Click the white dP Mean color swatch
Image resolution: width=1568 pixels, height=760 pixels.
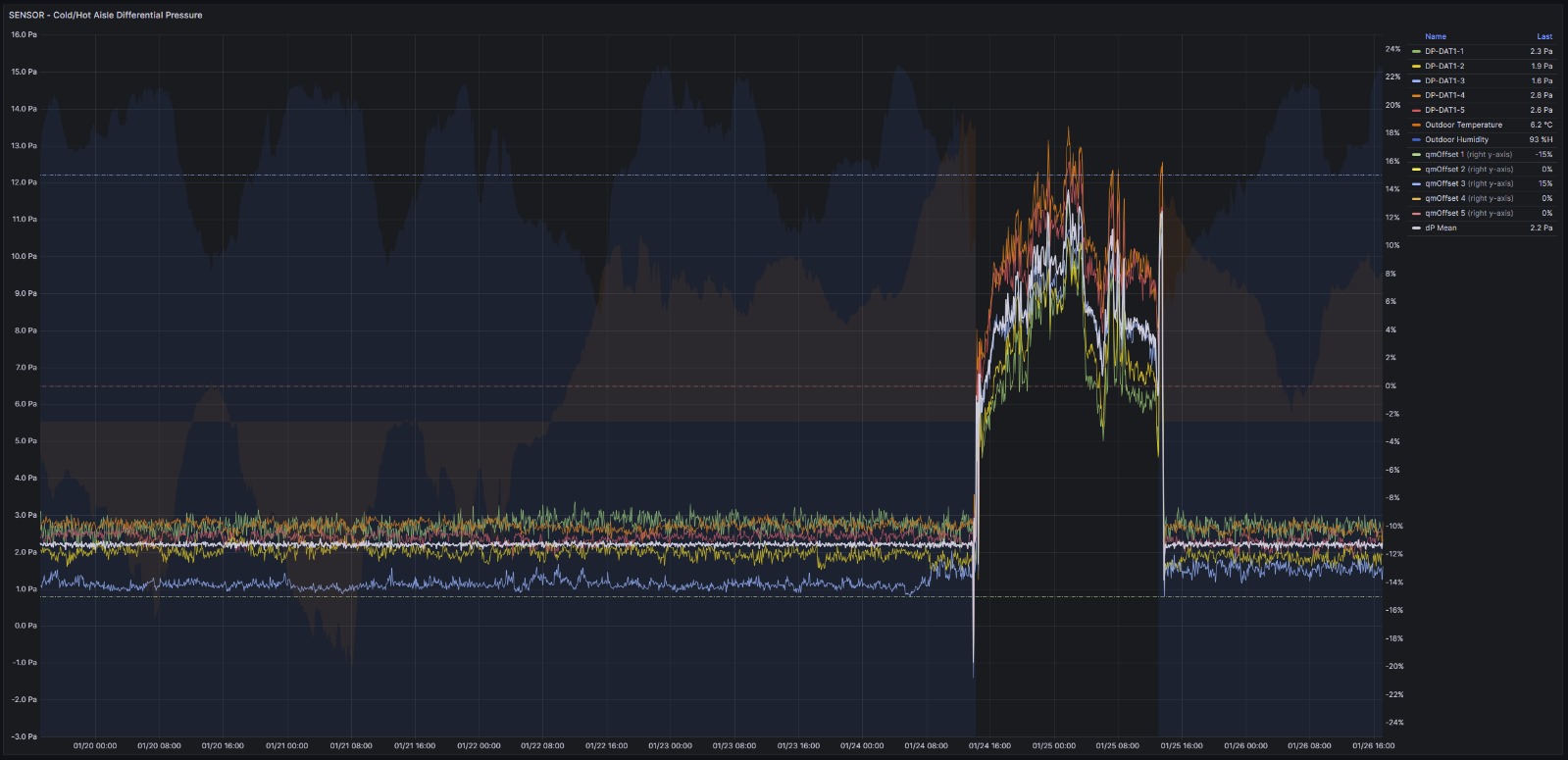[1416, 228]
